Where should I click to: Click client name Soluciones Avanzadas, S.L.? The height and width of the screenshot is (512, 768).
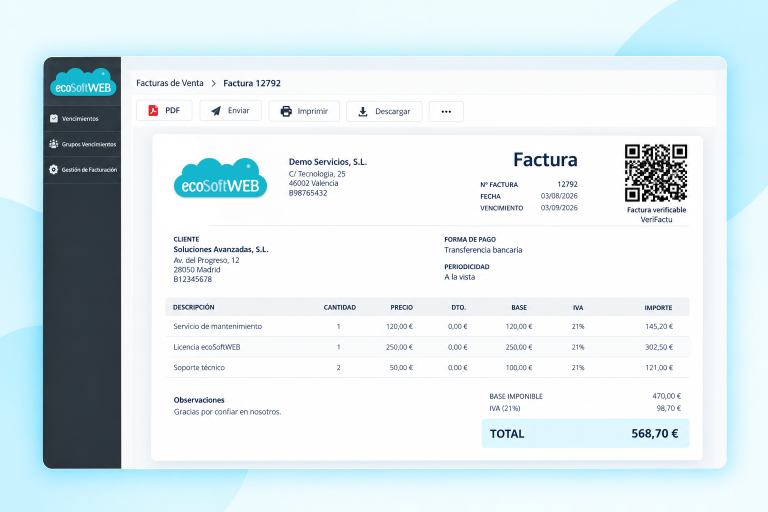221,249
